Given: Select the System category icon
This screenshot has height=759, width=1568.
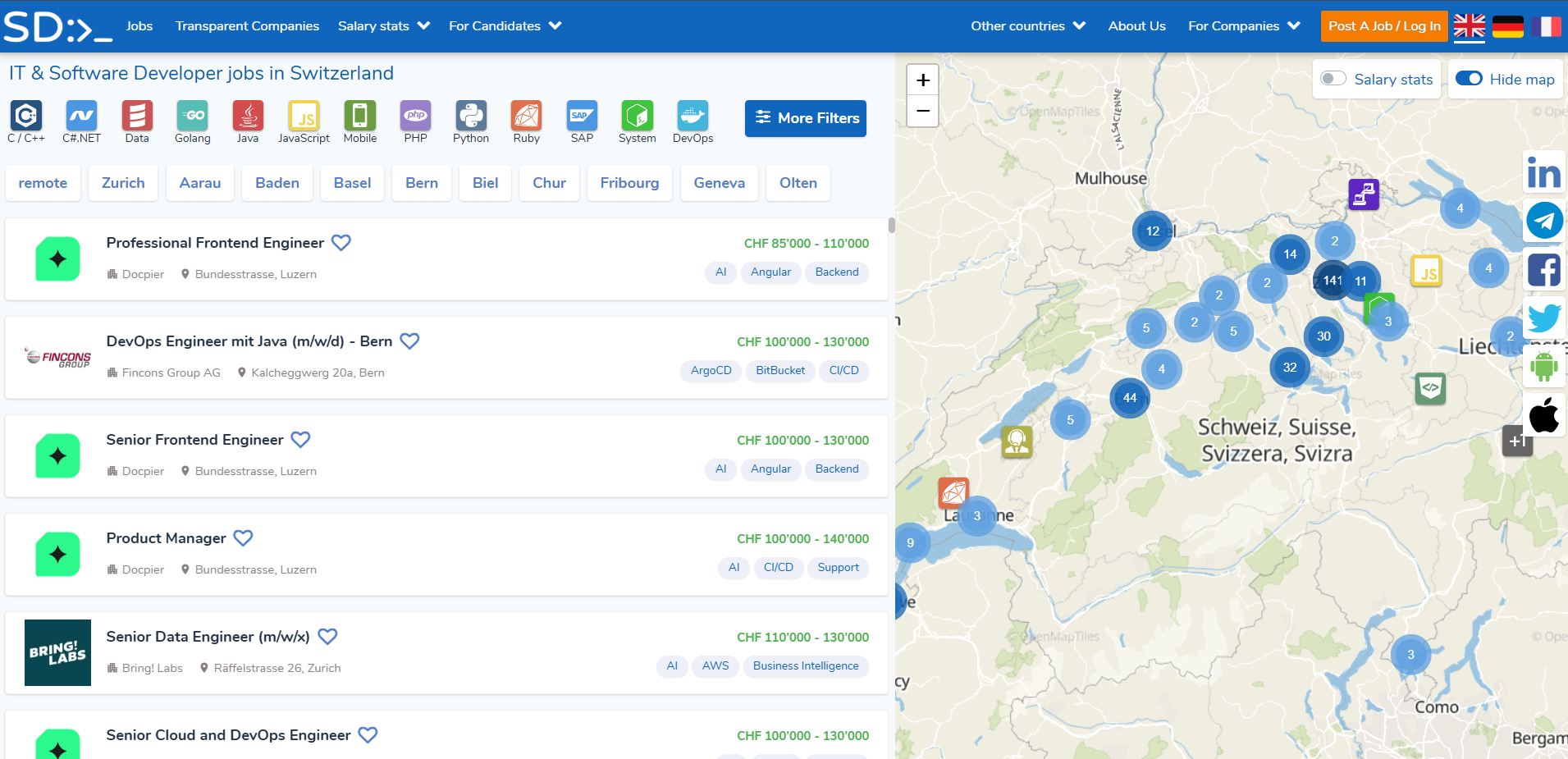Looking at the screenshot, I should (638, 116).
